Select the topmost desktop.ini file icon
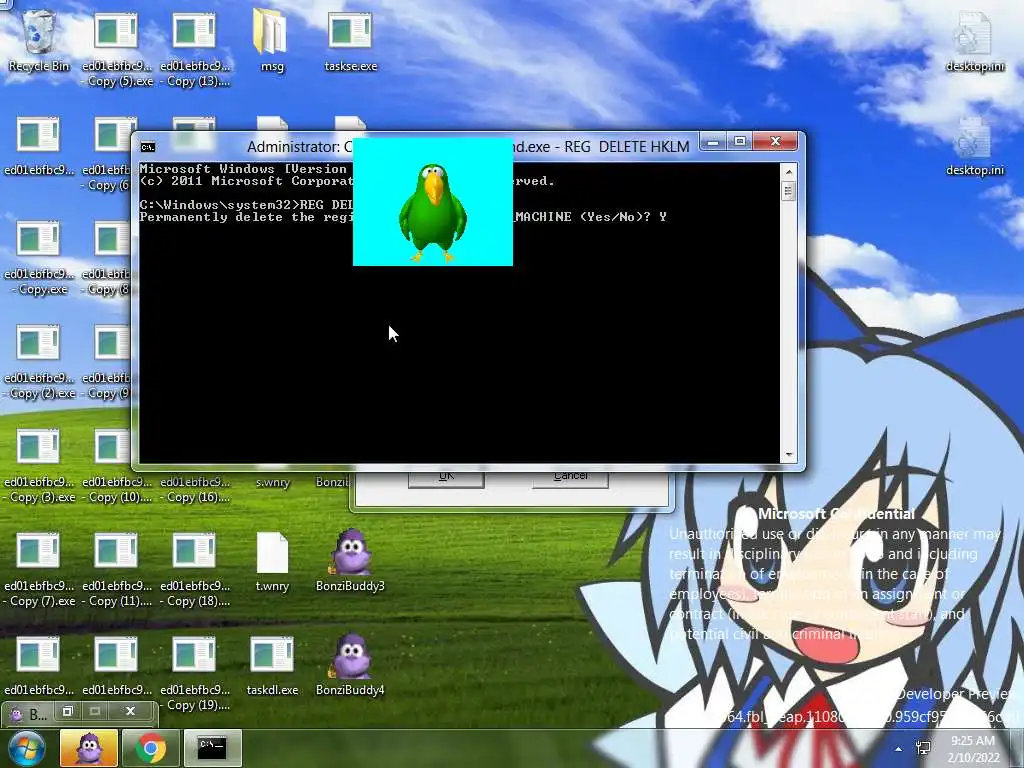The image size is (1024, 768). point(974,42)
